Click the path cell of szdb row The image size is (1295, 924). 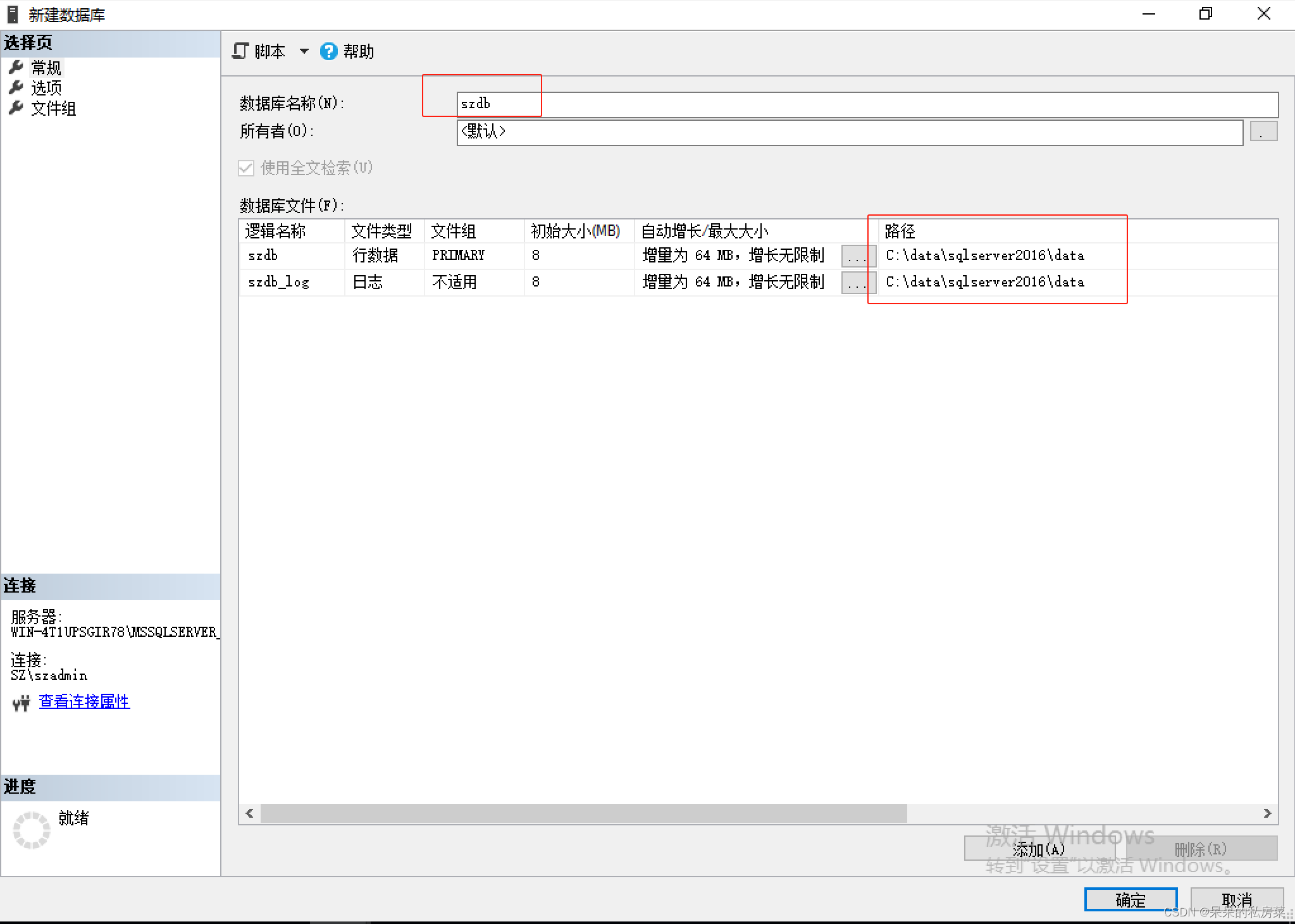[x=1078, y=256]
